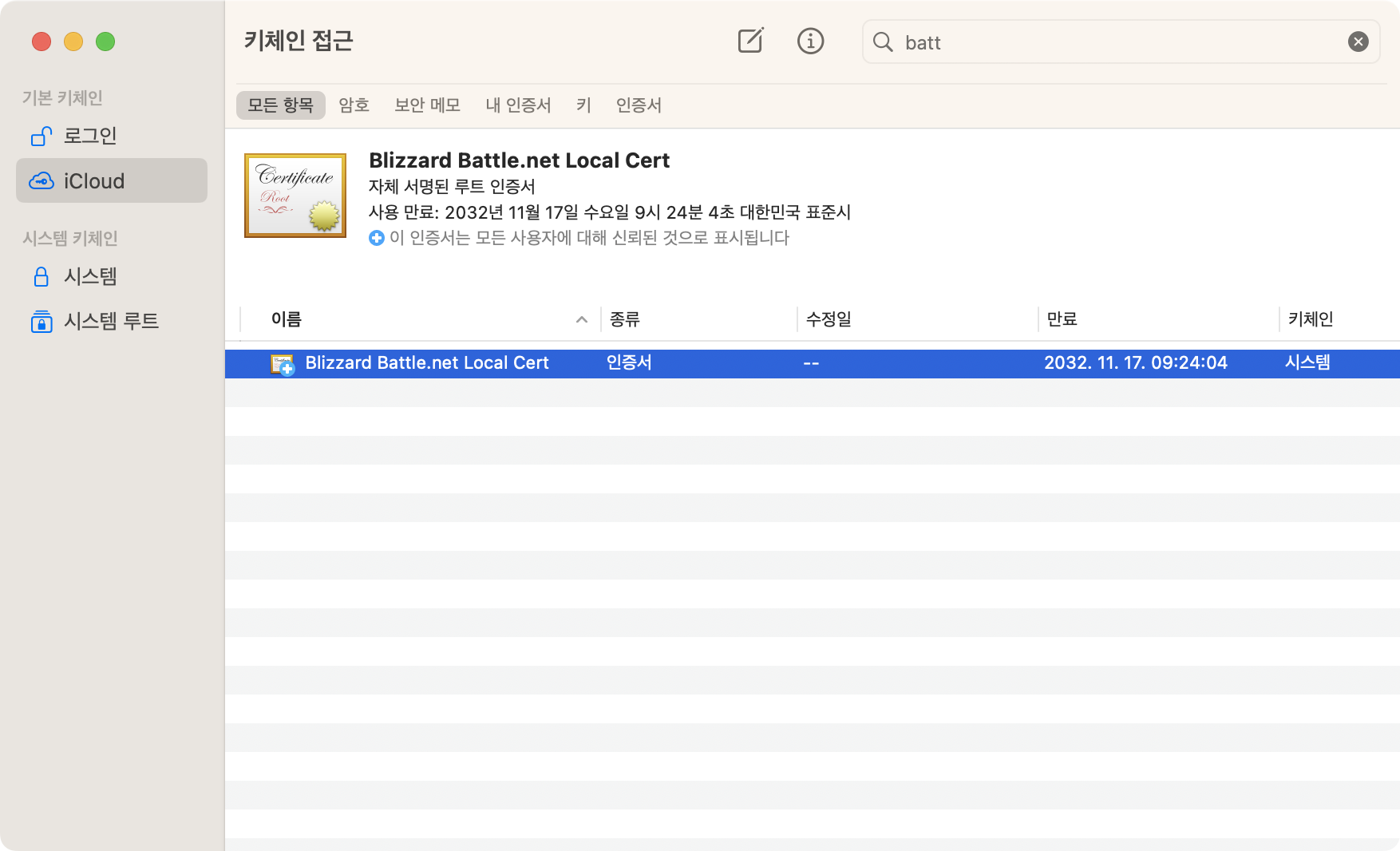The height and width of the screenshot is (851, 1400).
Task: Click the expiry cell 2032. 11. 17. 09:24:04
Action: (x=1136, y=363)
